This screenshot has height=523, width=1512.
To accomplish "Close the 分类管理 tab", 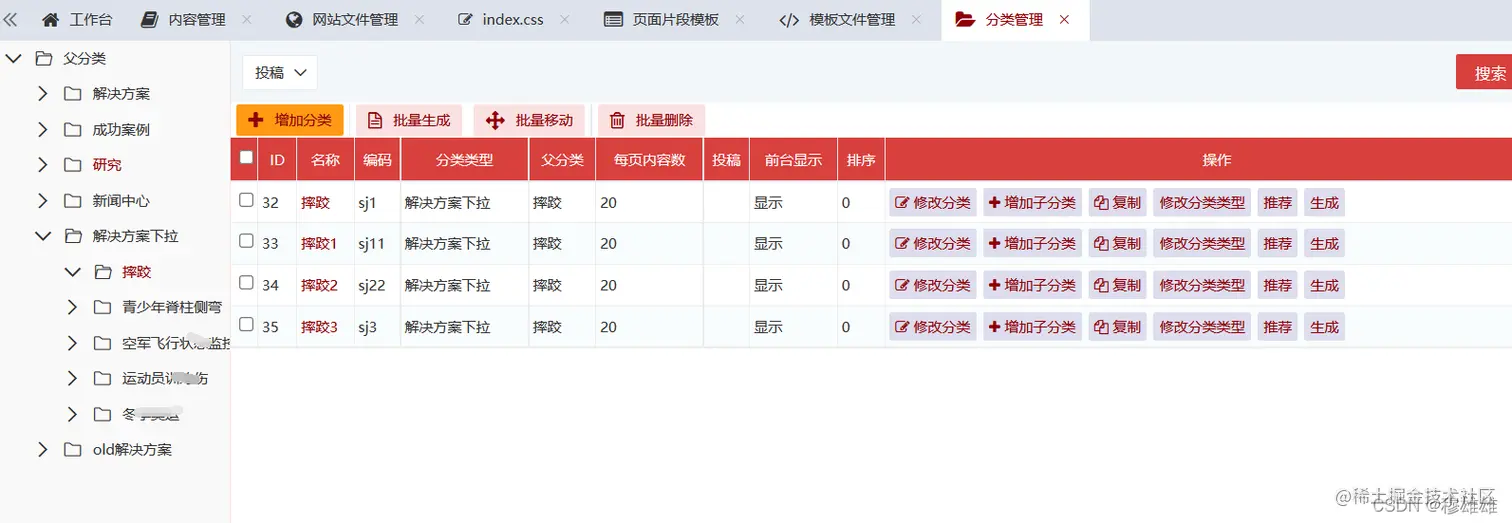I will click(1064, 20).
